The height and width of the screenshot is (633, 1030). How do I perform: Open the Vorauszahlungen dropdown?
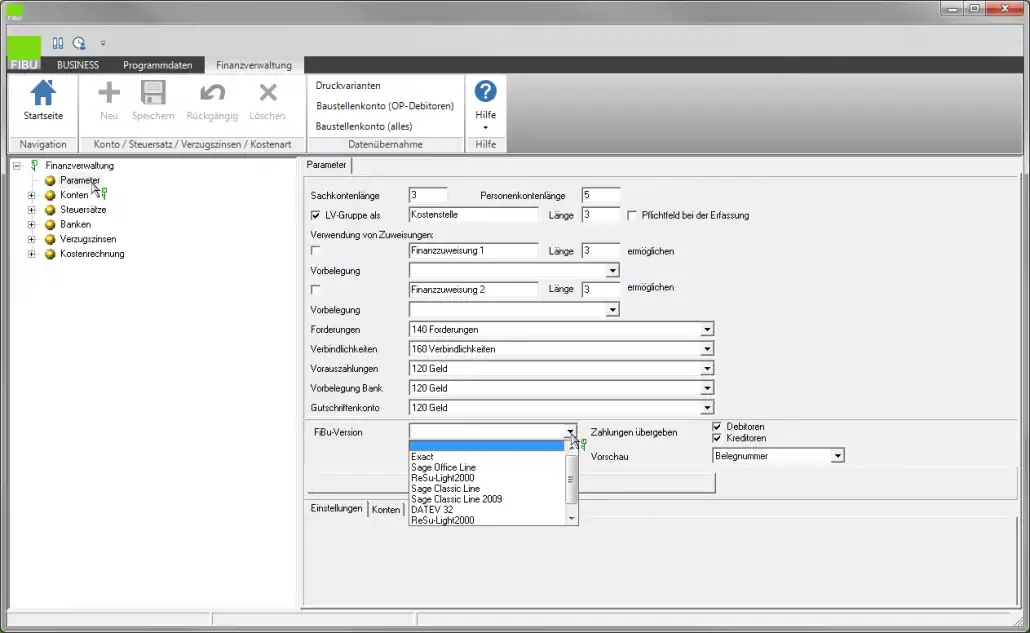pyautogui.click(x=707, y=369)
